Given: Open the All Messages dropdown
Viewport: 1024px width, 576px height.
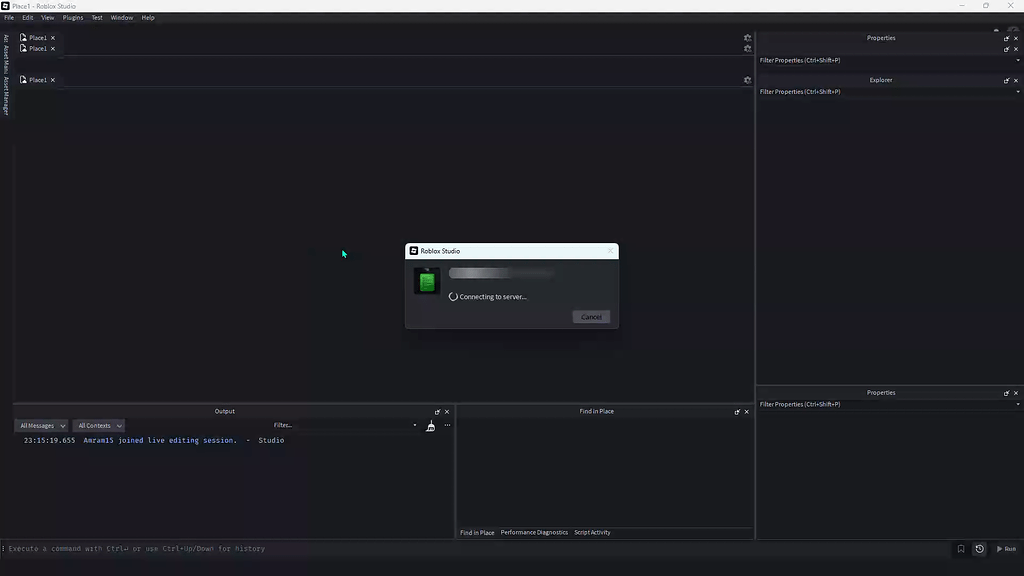Looking at the screenshot, I should click(x=41, y=426).
